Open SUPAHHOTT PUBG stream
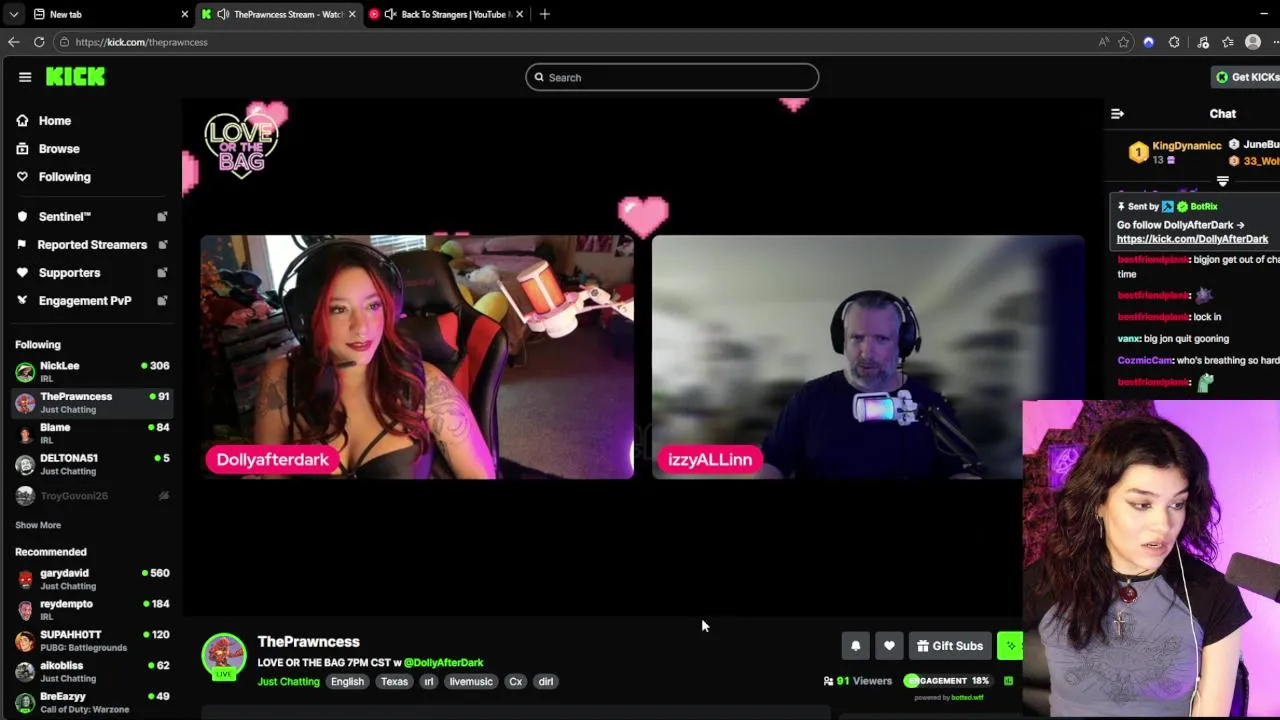The height and width of the screenshot is (720, 1280). [x=92, y=641]
